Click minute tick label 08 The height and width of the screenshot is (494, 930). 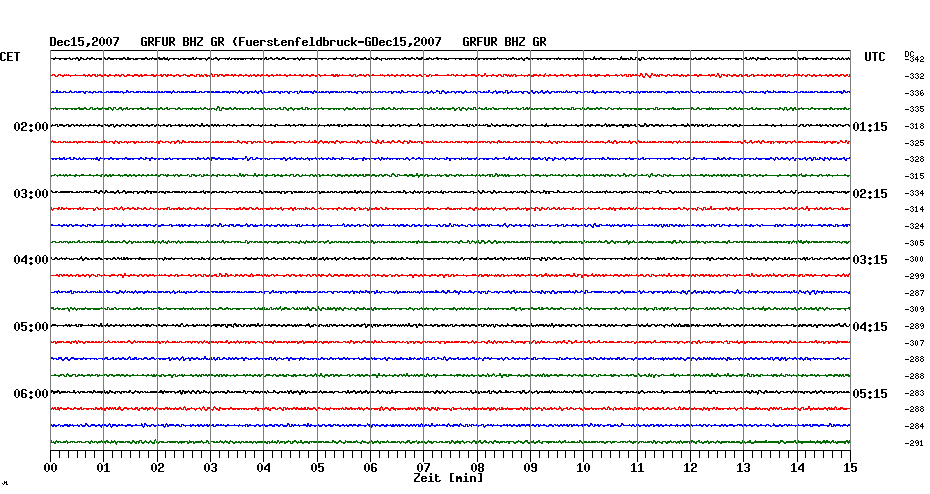coord(477,468)
